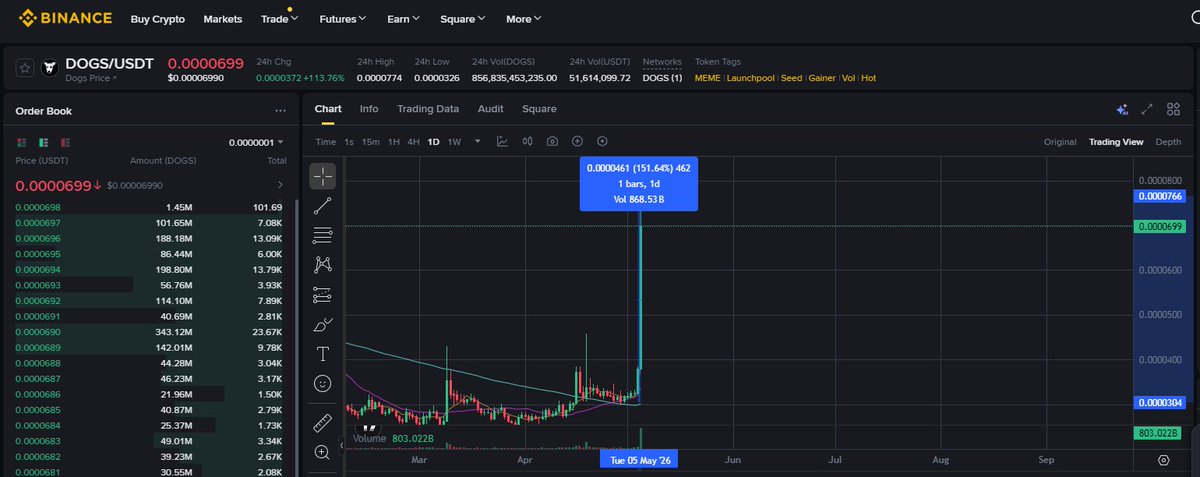Click the Vol token tag
This screenshot has width=1200, height=477.
pyautogui.click(x=848, y=78)
